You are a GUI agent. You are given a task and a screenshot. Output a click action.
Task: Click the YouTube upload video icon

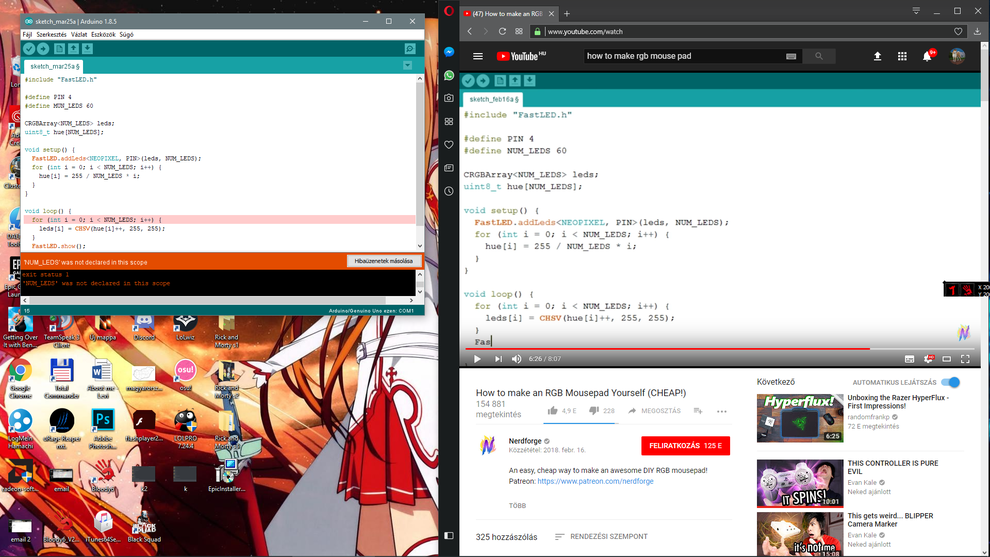878,56
